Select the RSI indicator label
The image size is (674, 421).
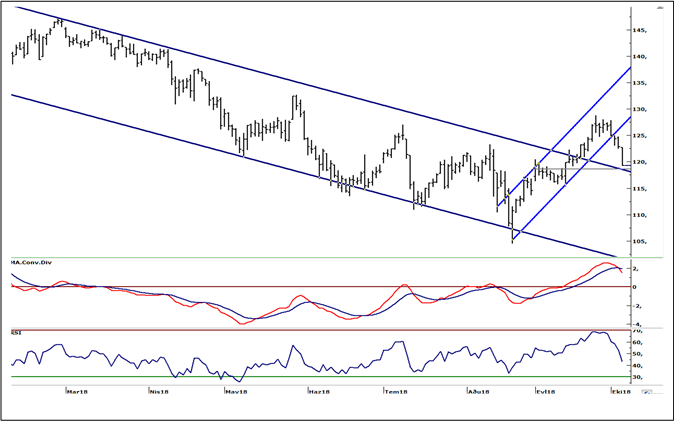(x=15, y=332)
